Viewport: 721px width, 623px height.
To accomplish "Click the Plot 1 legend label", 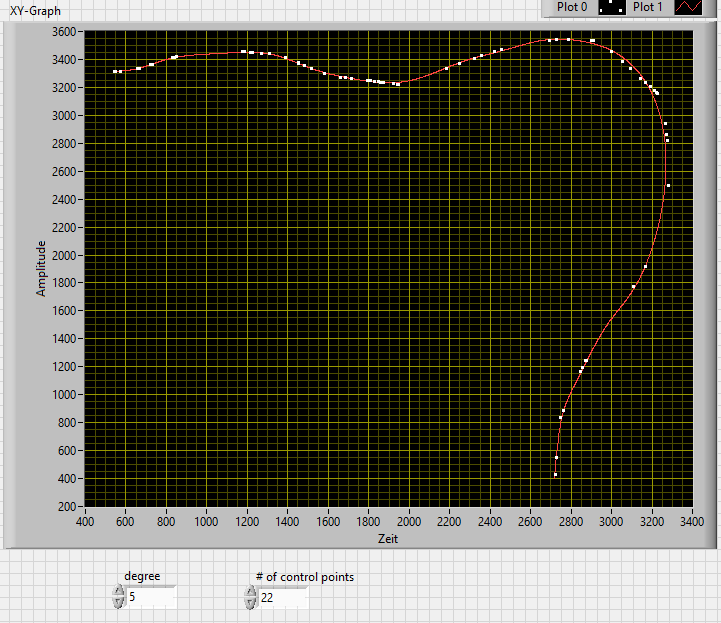I will click(647, 7).
